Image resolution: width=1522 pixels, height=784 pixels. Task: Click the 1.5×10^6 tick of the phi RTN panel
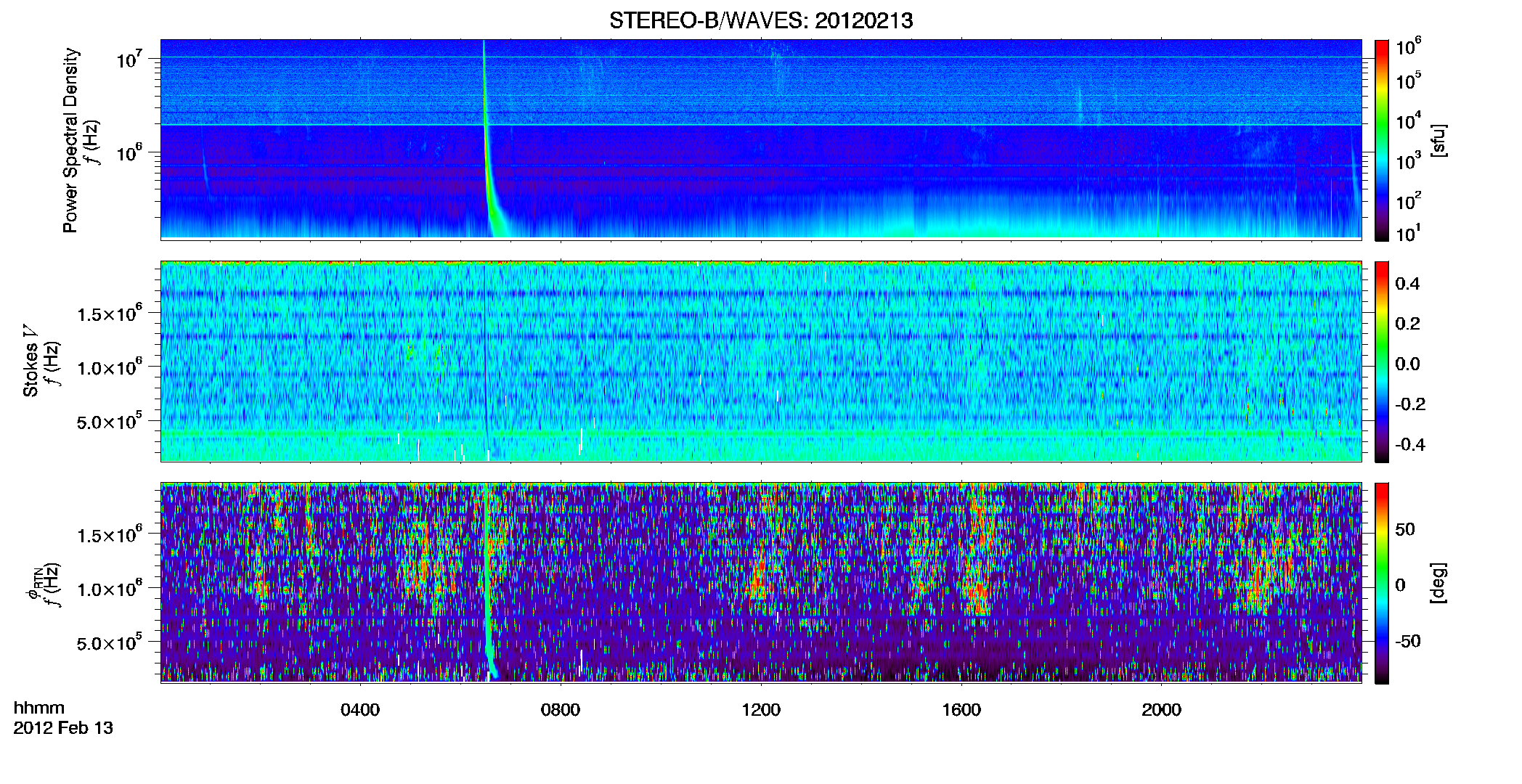click(110, 535)
